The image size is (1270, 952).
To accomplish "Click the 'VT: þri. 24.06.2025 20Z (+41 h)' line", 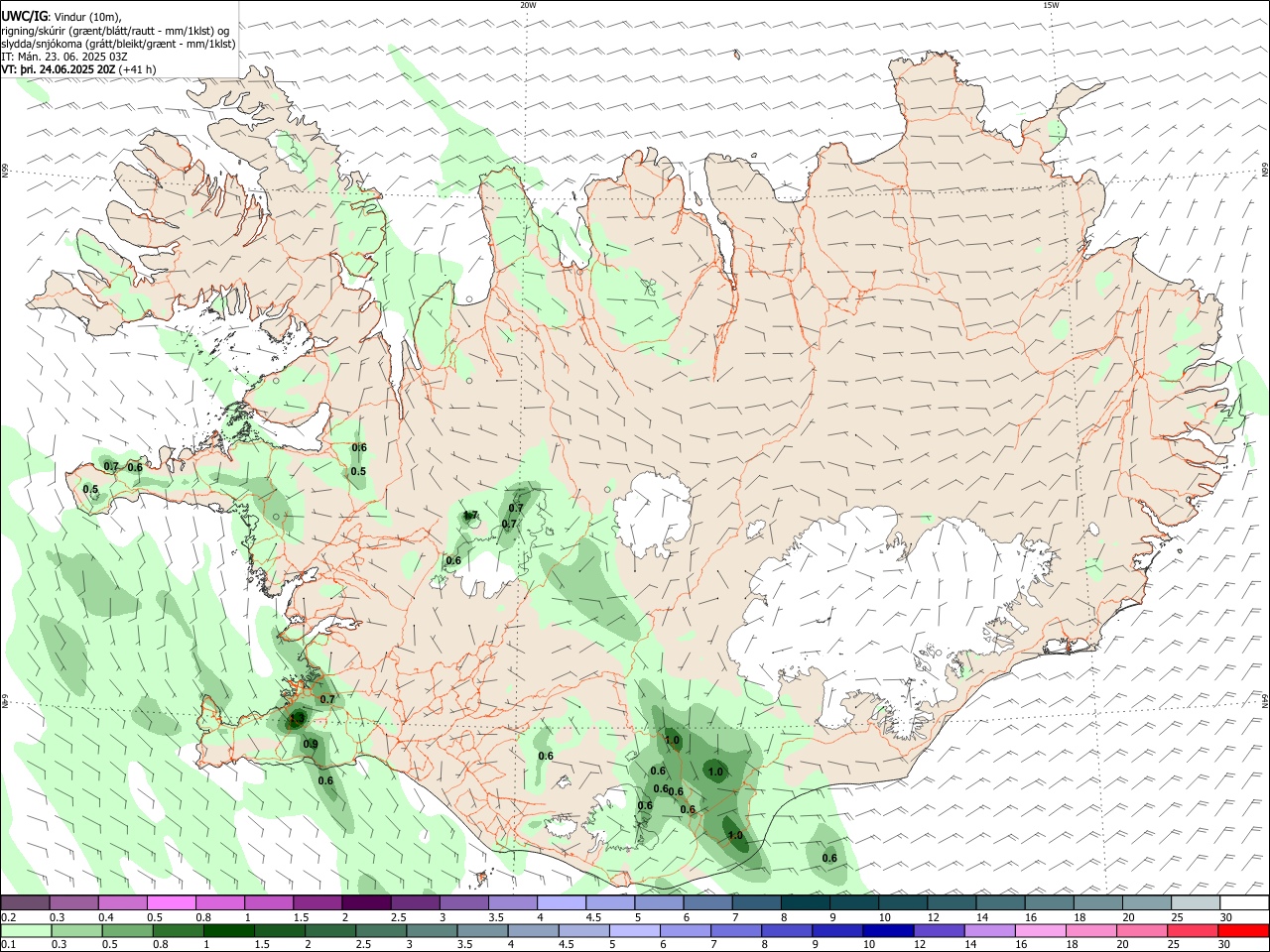I will pyautogui.click(x=78, y=69).
